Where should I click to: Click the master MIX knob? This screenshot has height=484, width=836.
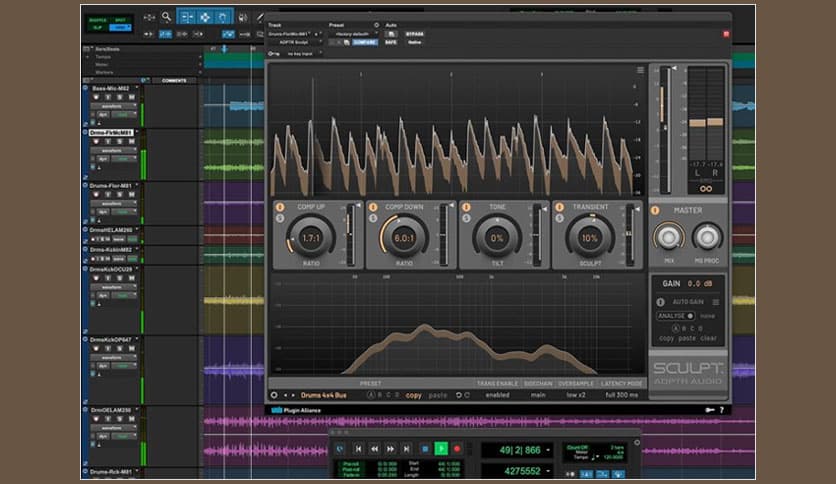669,237
